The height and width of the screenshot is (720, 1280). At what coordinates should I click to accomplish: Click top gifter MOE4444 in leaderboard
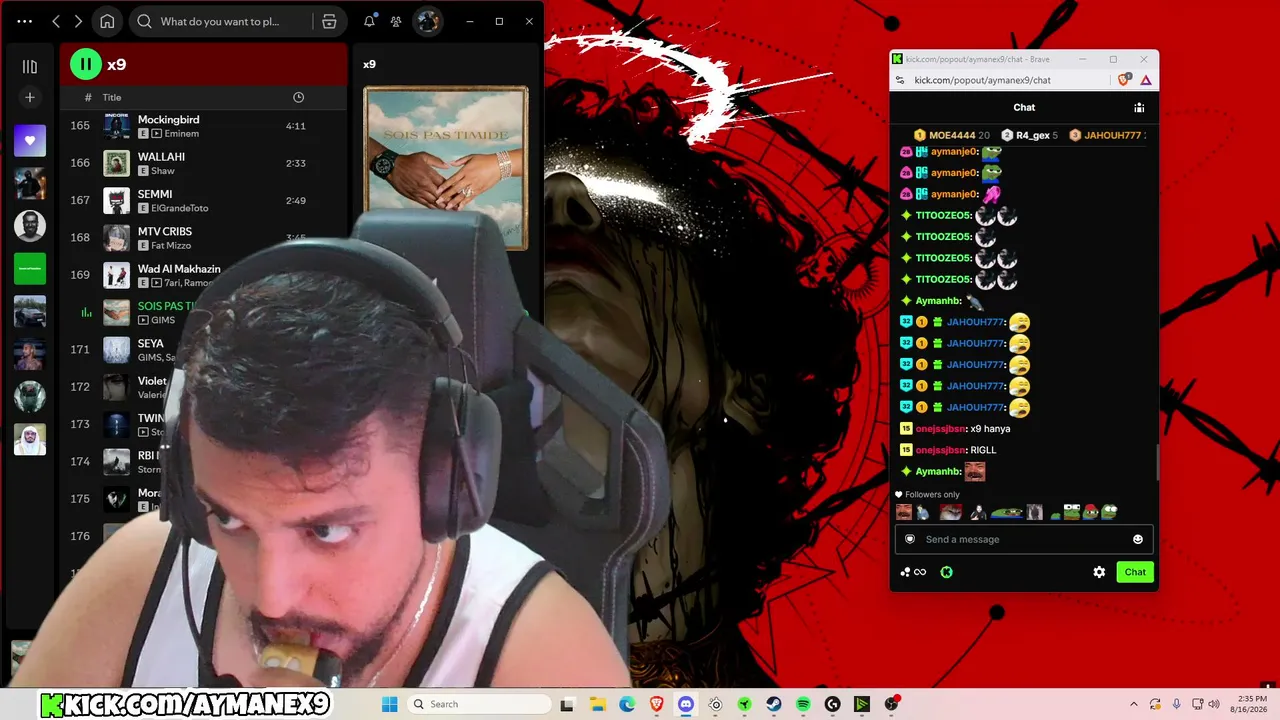point(951,135)
